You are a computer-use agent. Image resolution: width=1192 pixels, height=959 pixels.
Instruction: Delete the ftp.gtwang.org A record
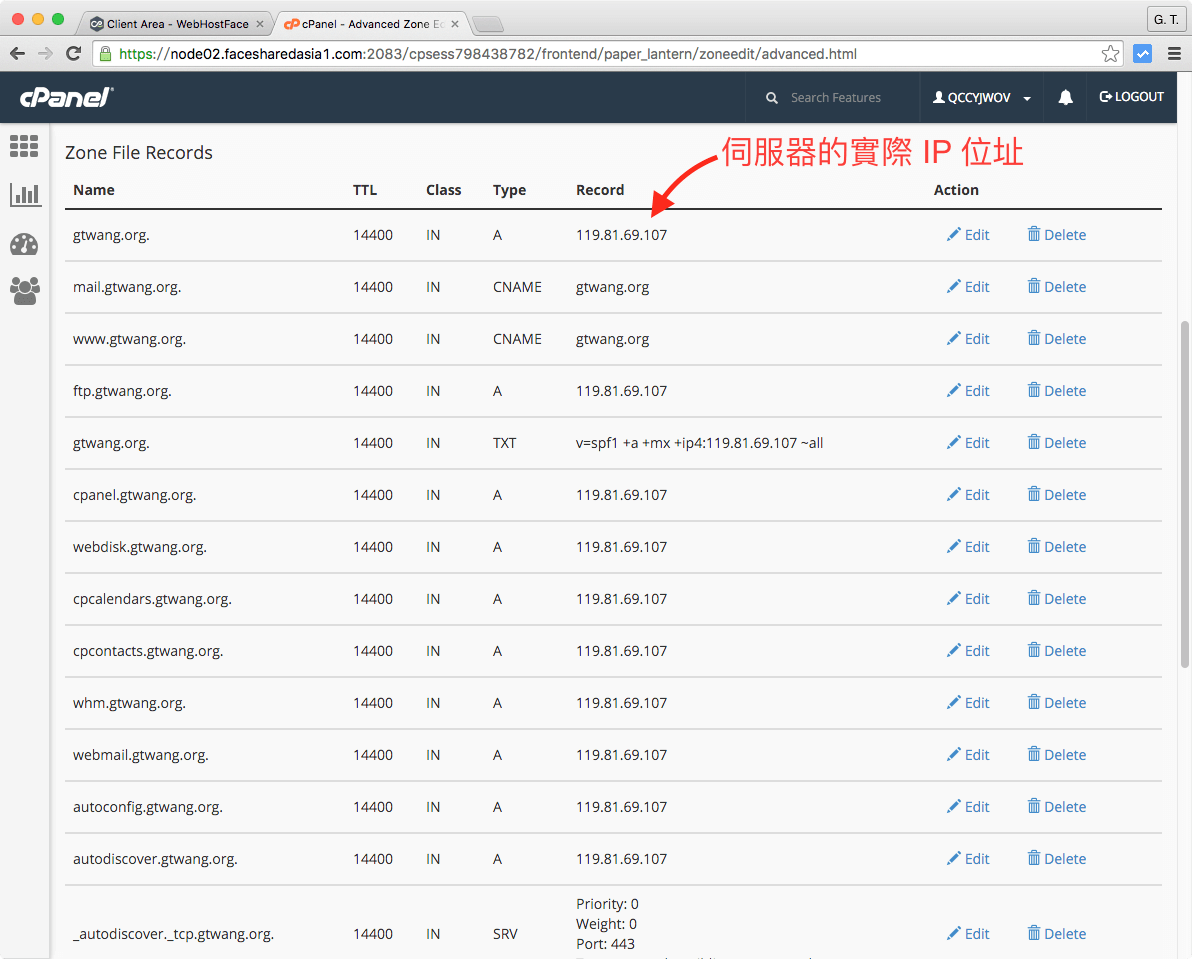click(1056, 390)
